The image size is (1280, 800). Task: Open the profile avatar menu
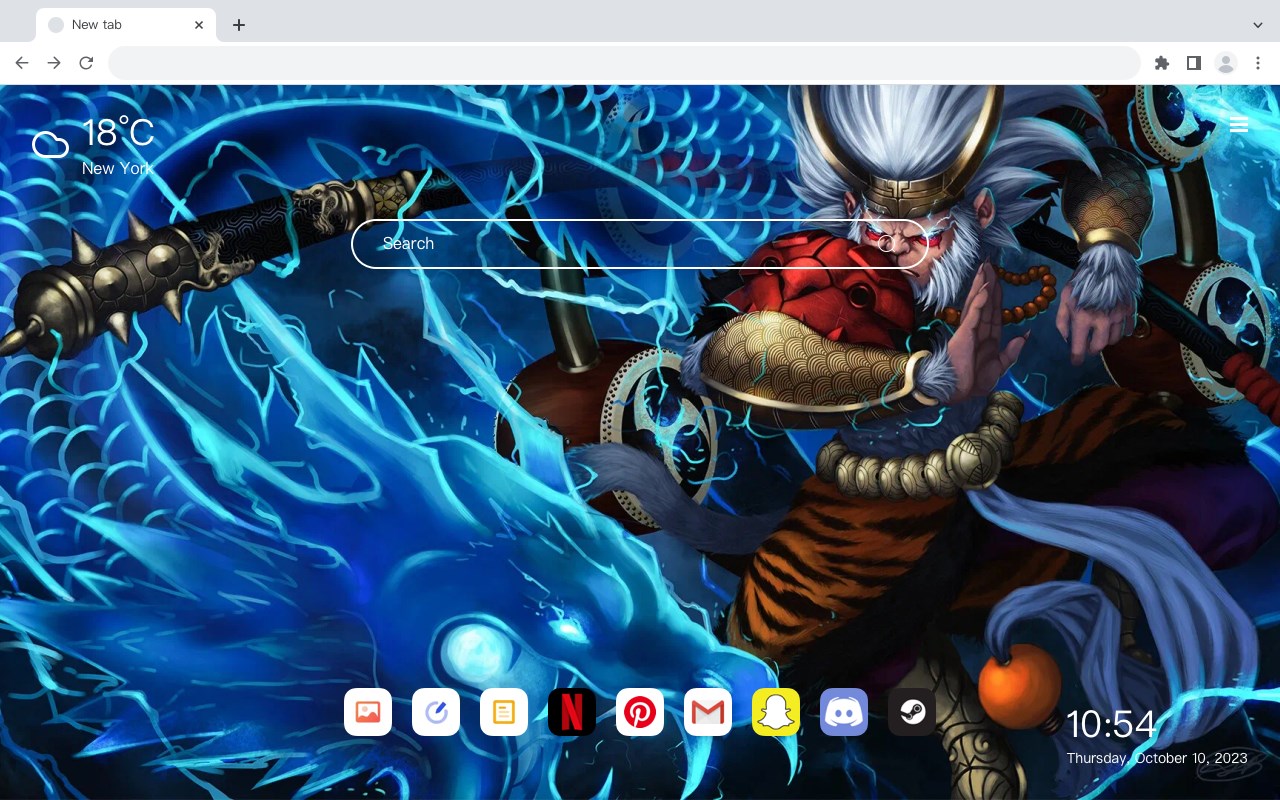[x=1226, y=63]
